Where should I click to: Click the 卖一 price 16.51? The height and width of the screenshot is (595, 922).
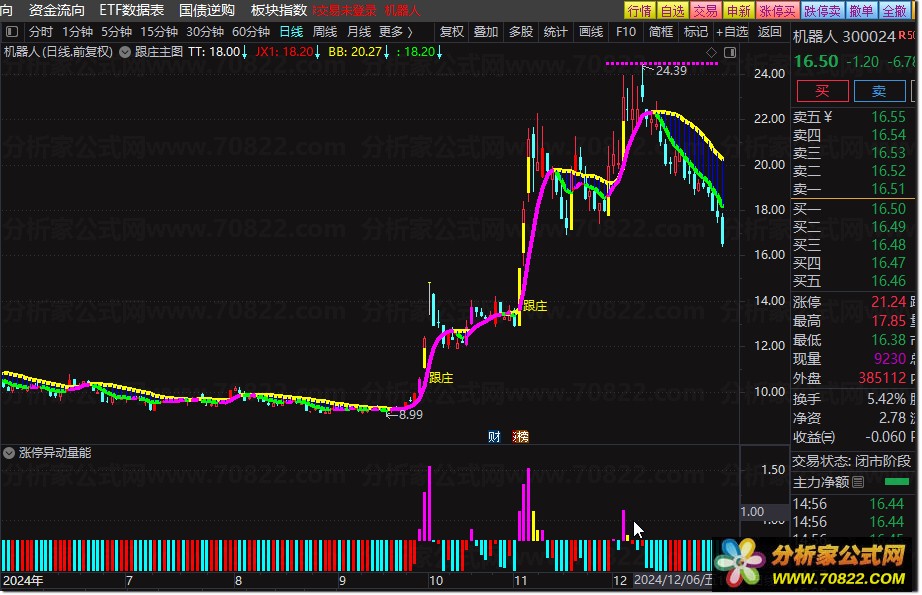888,189
